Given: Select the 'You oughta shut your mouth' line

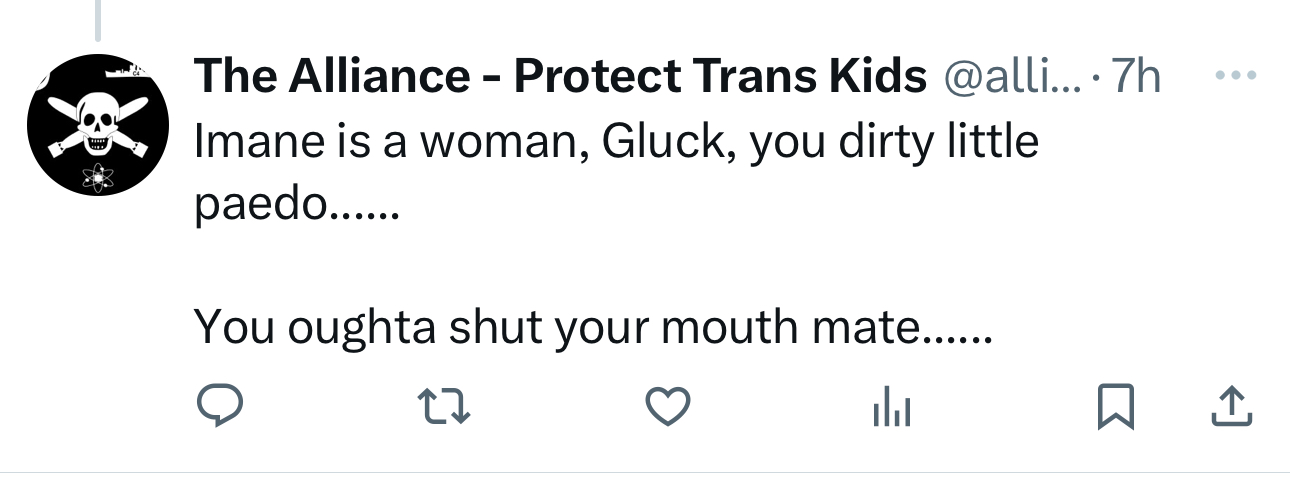Looking at the screenshot, I should [x=592, y=325].
